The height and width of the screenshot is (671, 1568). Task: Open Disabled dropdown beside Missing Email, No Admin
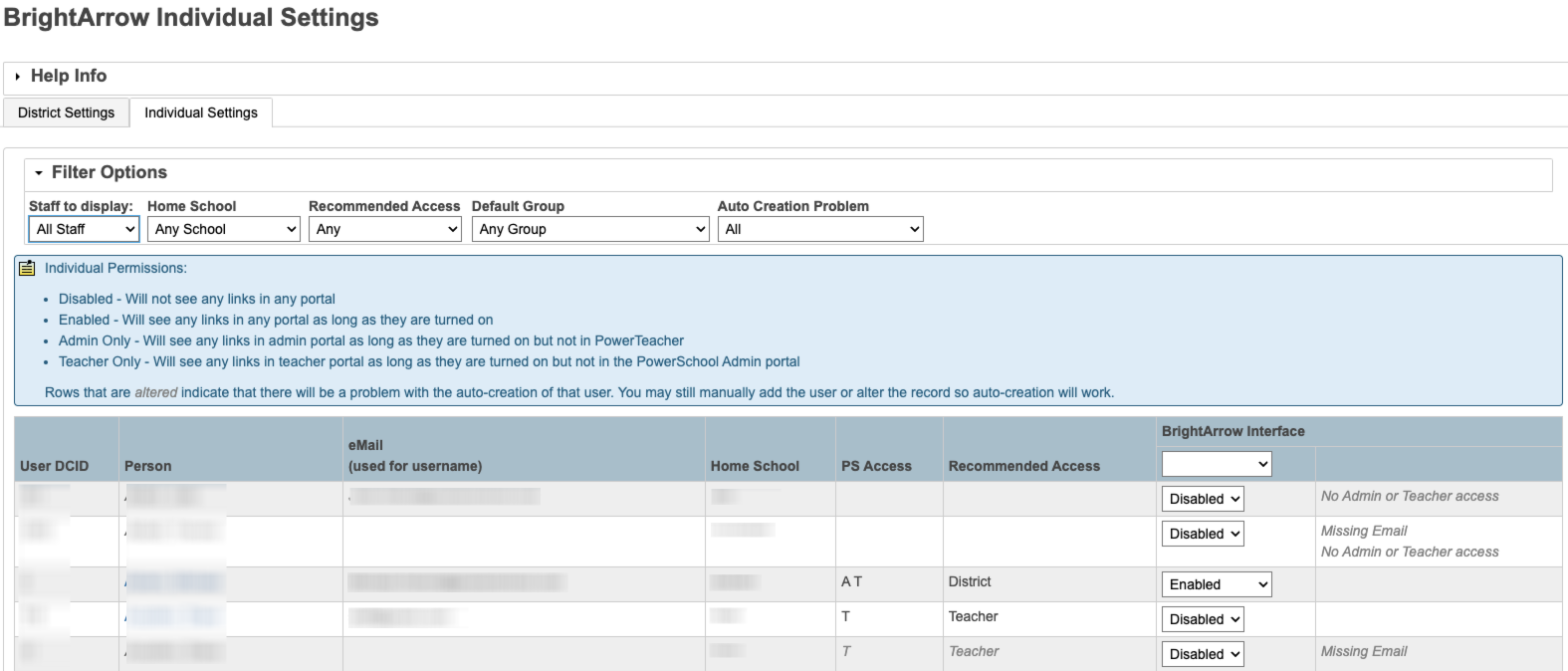click(1203, 534)
